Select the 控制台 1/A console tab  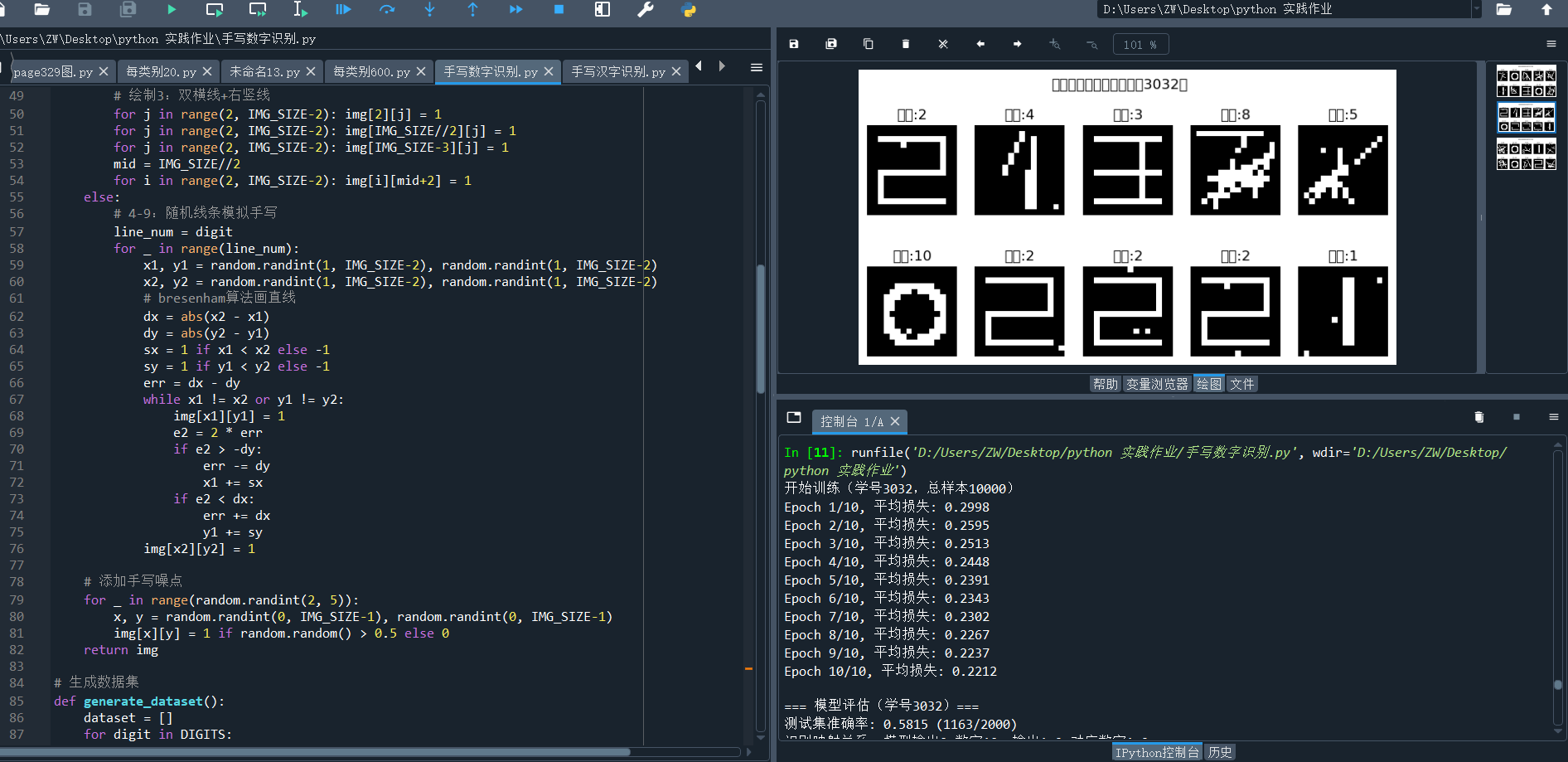851,422
